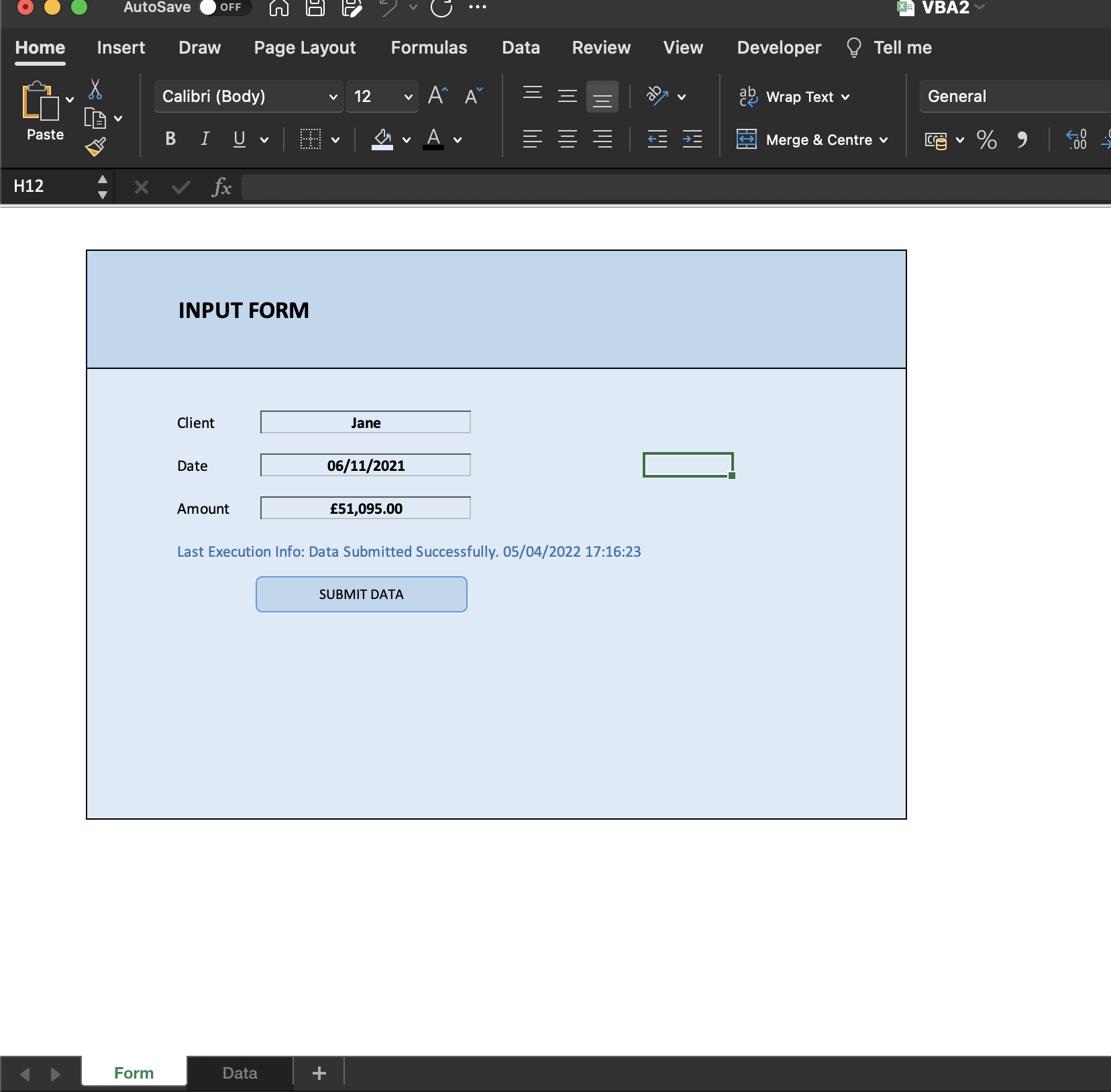Open the Merge & Centre dropdown arrow
The image size is (1111, 1092).
pos(884,140)
